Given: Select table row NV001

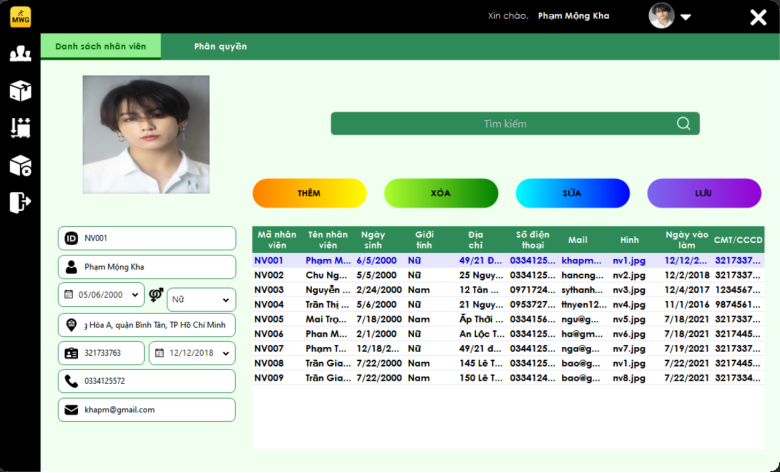Looking at the screenshot, I should [x=508, y=260].
